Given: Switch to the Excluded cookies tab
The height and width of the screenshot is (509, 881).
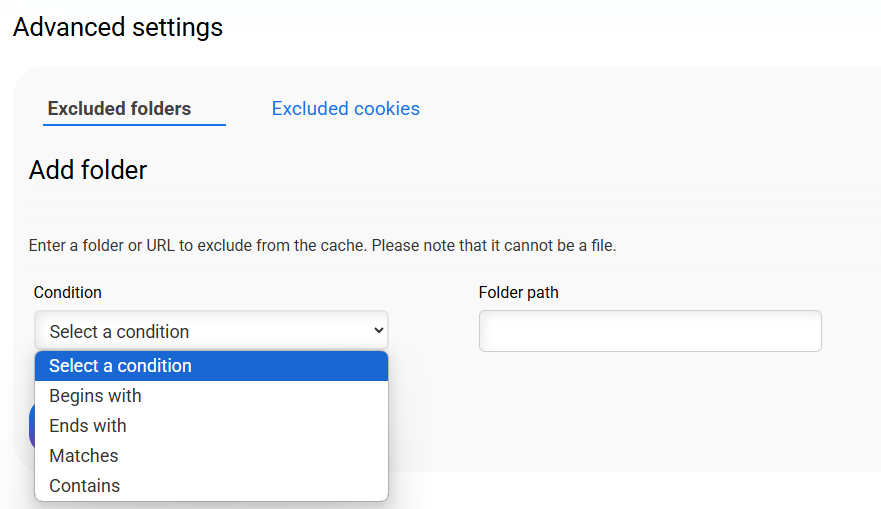Looking at the screenshot, I should point(345,109).
